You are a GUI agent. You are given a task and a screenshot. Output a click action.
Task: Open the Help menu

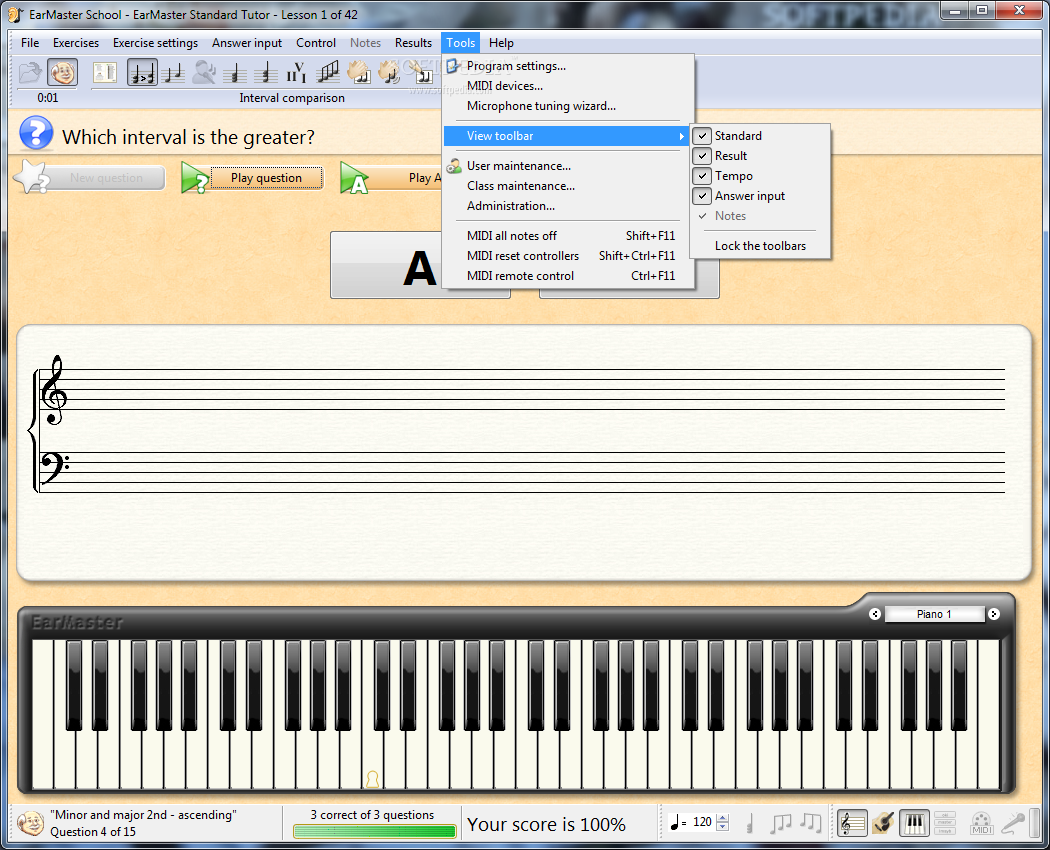click(x=501, y=43)
